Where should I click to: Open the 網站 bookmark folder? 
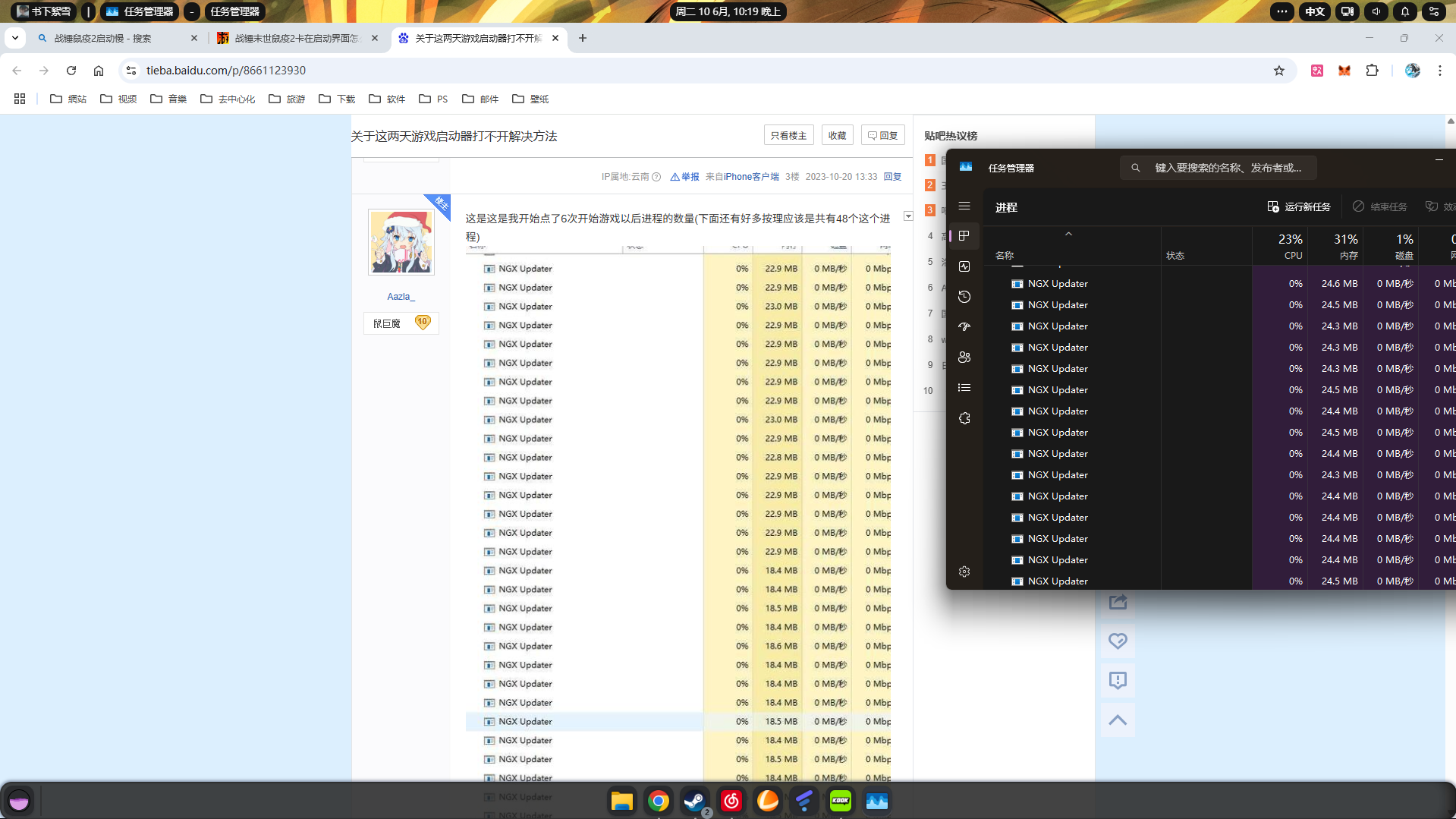coord(68,99)
